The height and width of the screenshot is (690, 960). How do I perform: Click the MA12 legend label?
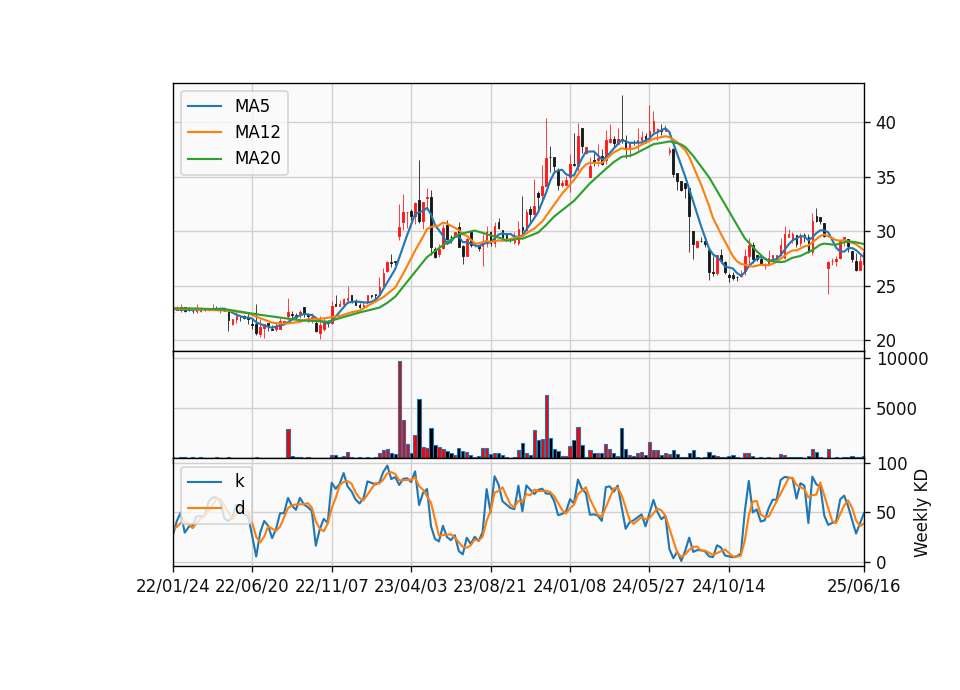point(257,132)
